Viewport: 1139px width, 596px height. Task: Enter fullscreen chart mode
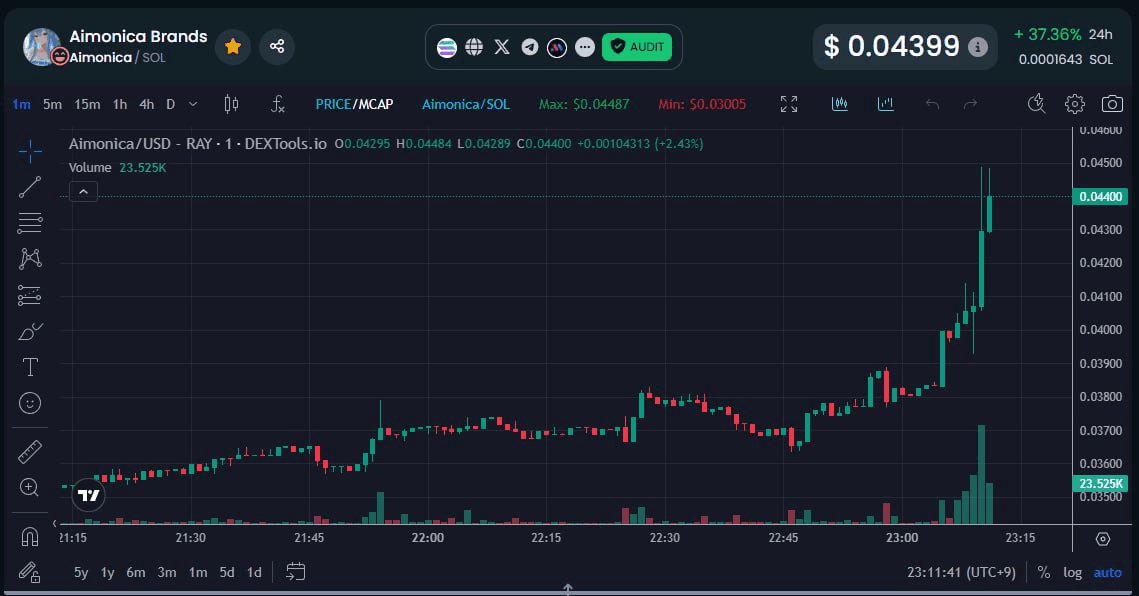[789, 104]
